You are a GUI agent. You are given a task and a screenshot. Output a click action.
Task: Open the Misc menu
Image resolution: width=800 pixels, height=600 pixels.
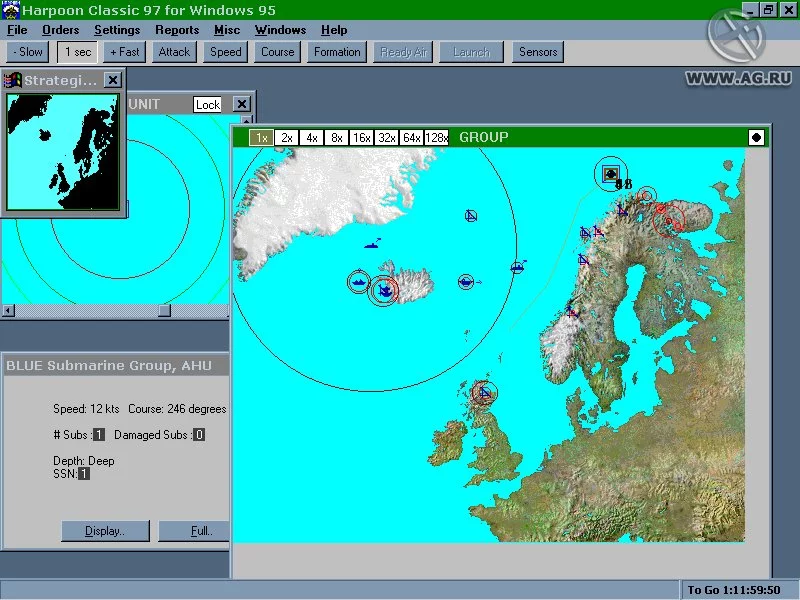227,30
